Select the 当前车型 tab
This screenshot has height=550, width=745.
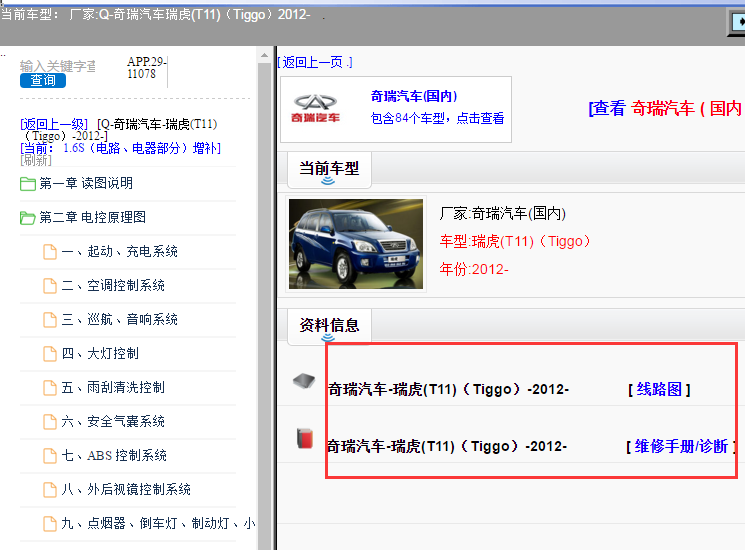[x=329, y=170]
